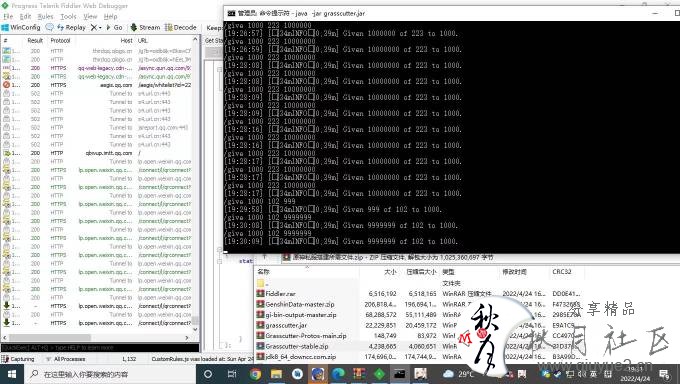Image resolution: width=680 pixels, height=384 pixels.
Task: Toggle the Decode option
Action: click(x=181, y=27)
